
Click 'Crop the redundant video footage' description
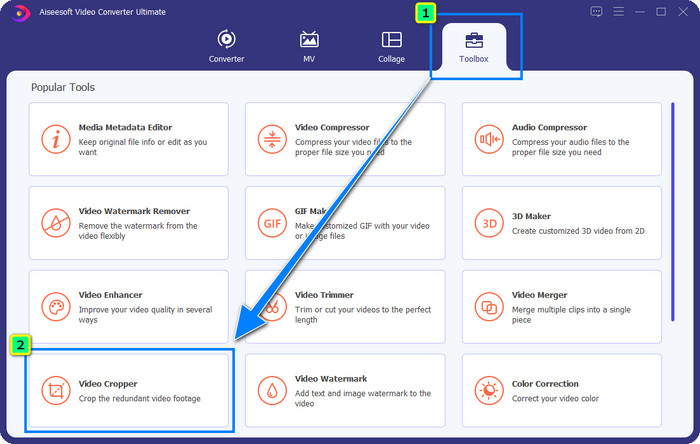click(x=140, y=398)
